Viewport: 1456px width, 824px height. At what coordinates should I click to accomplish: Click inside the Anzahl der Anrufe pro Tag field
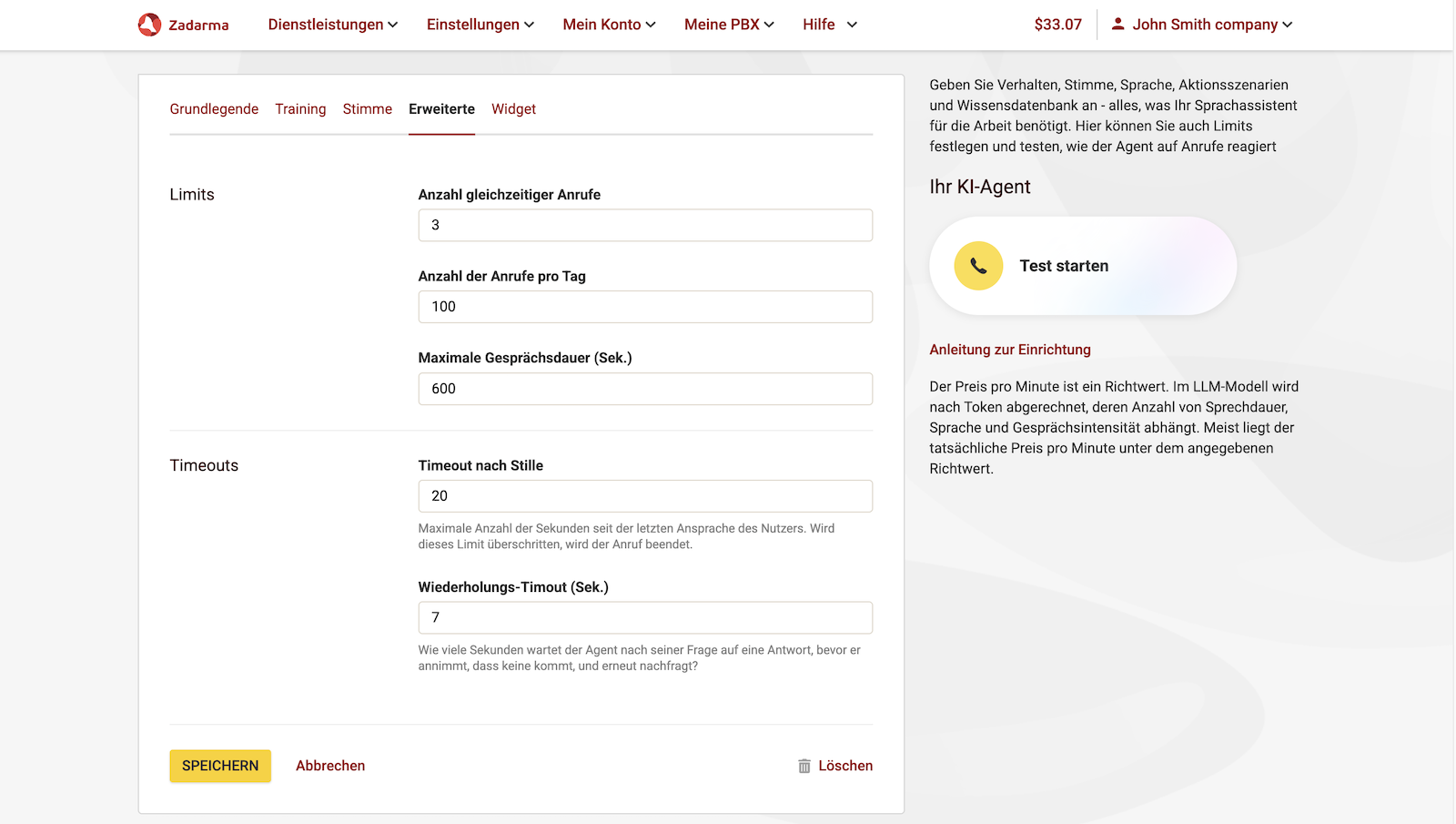click(x=645, y=307)
